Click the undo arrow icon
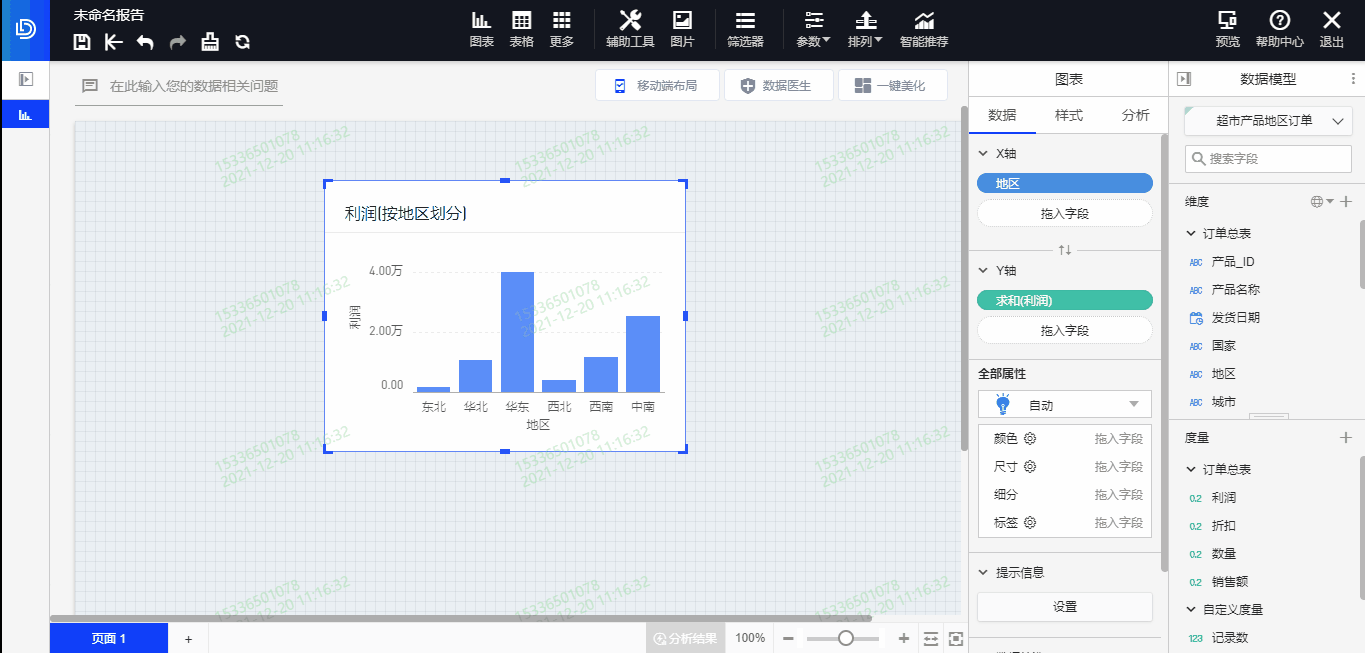Image resolution: width=1365 pixels, height=653 pixels. point(145,41)
